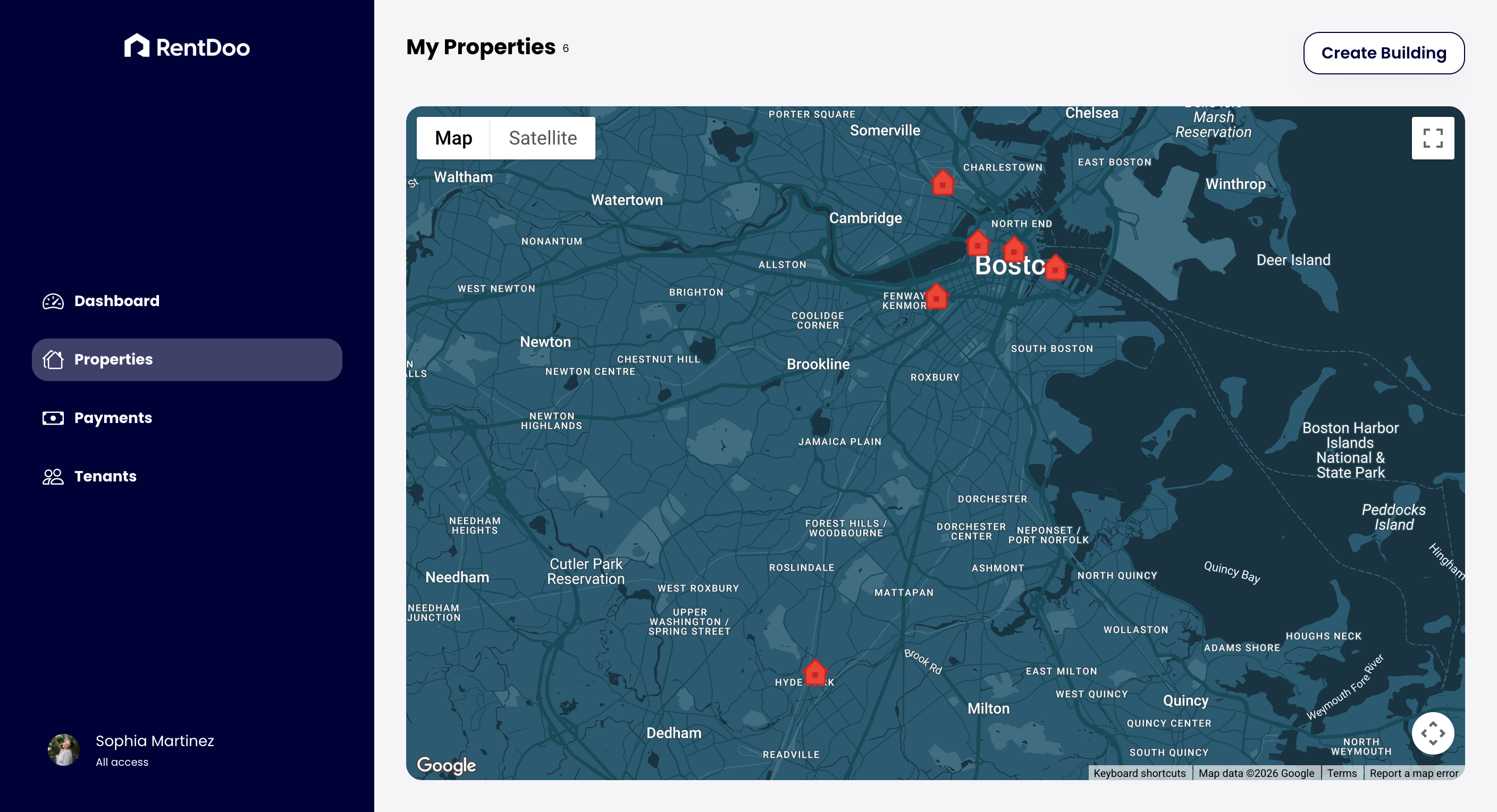Click the RentDoo house logo icon
Screen dimensions: 1497x812
pyautogui.click(x=137, y=45)
